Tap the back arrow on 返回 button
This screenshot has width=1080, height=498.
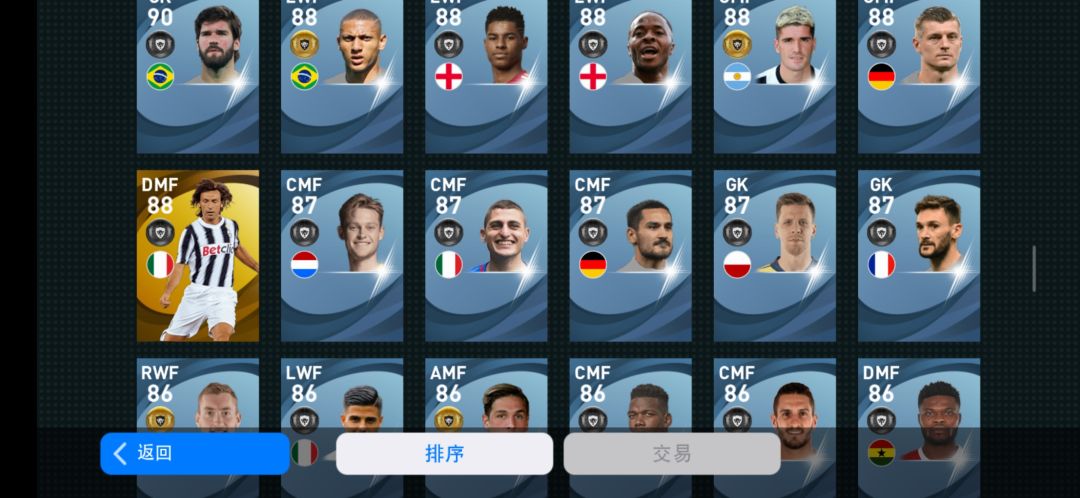[120, 453]
